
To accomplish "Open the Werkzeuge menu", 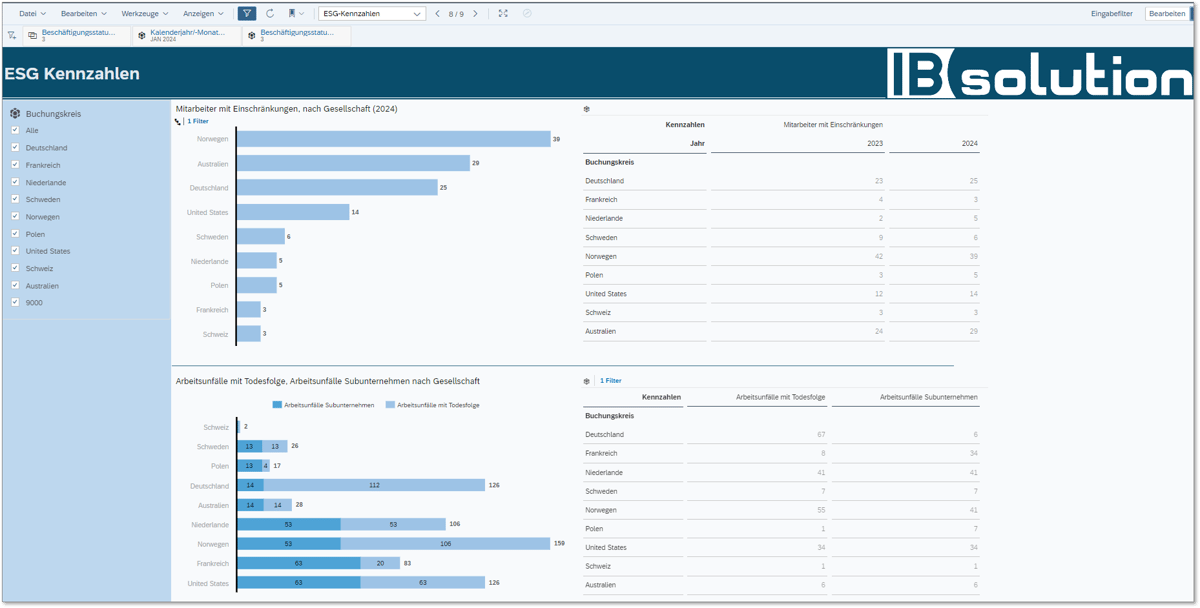I will pyautogui.click(x=145, y=14).
